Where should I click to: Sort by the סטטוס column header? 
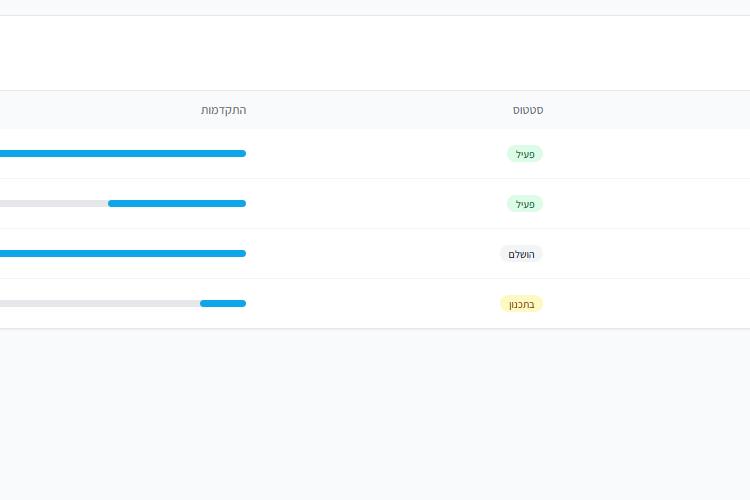(528, 110)
